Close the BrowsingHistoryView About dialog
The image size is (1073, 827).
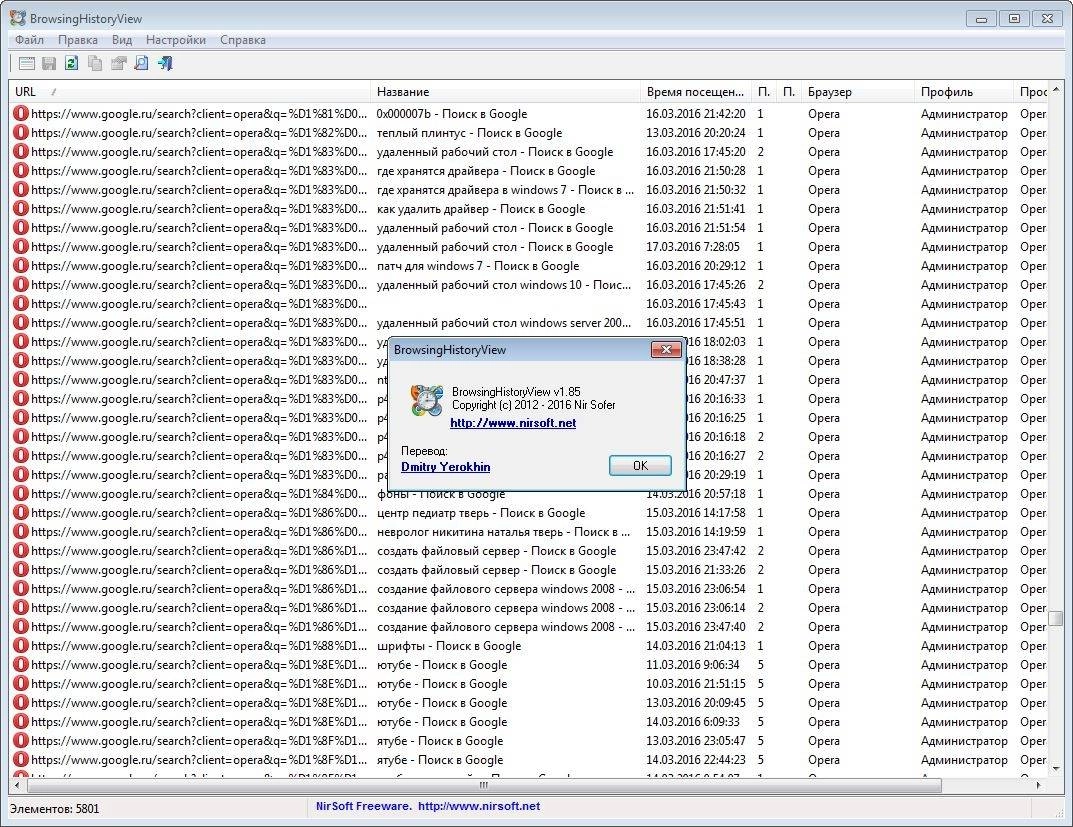coord(666,350)
